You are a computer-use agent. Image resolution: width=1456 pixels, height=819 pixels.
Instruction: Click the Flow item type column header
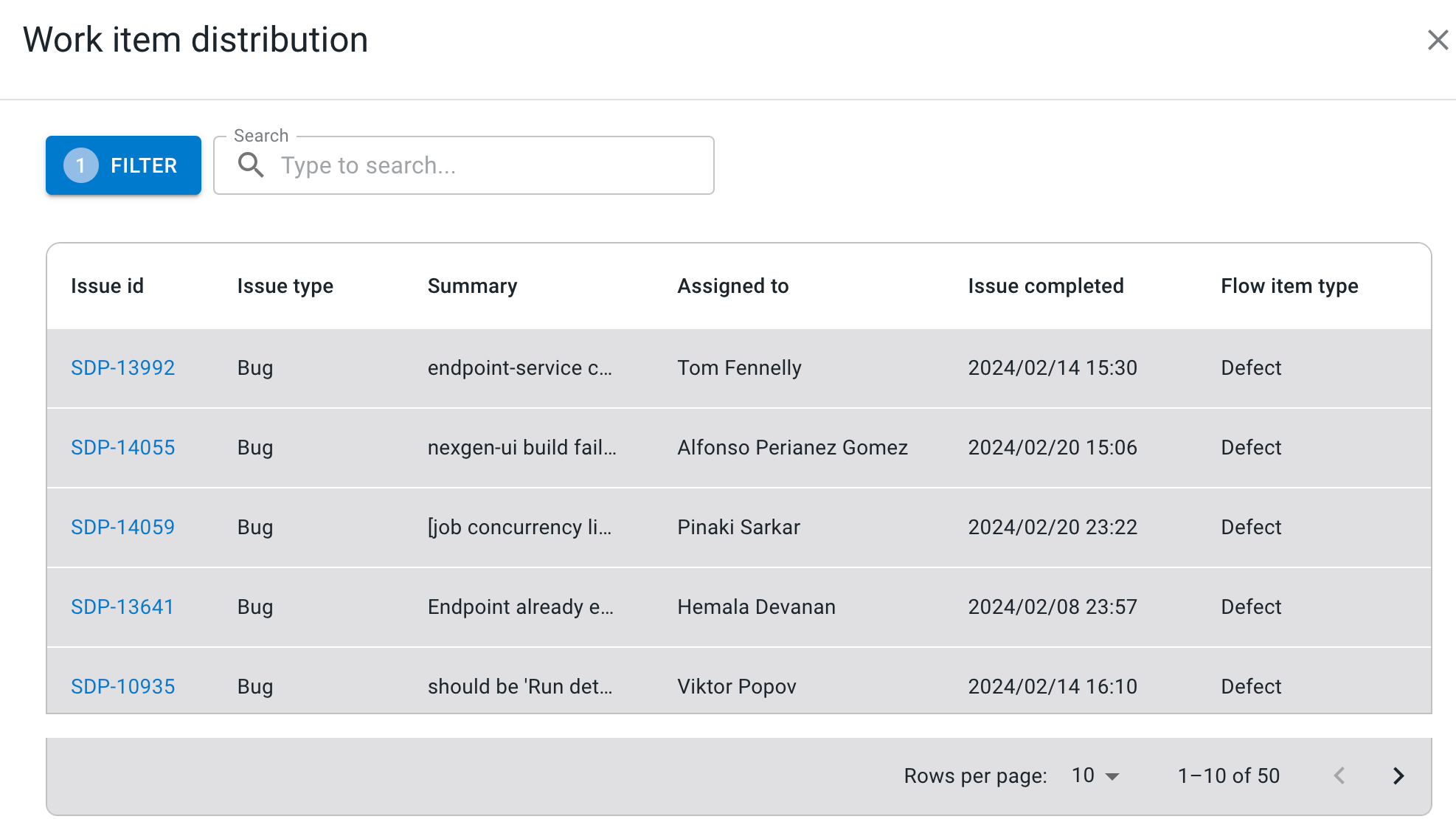click(x=1289, y=286)
